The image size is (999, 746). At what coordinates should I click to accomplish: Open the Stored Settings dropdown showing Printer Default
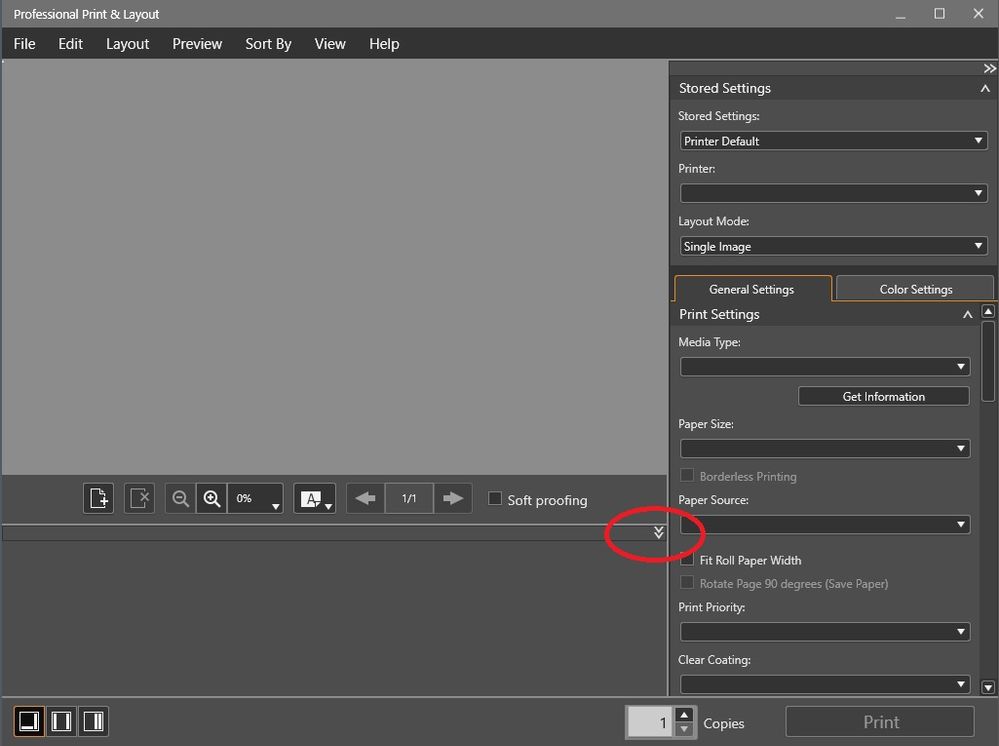(833, 141)
